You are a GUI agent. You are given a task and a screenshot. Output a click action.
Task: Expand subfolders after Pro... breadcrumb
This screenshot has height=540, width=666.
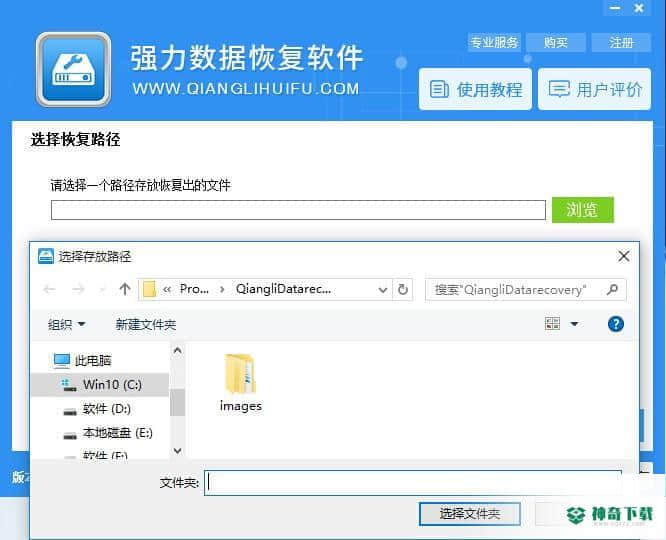[x=222, y=290]
